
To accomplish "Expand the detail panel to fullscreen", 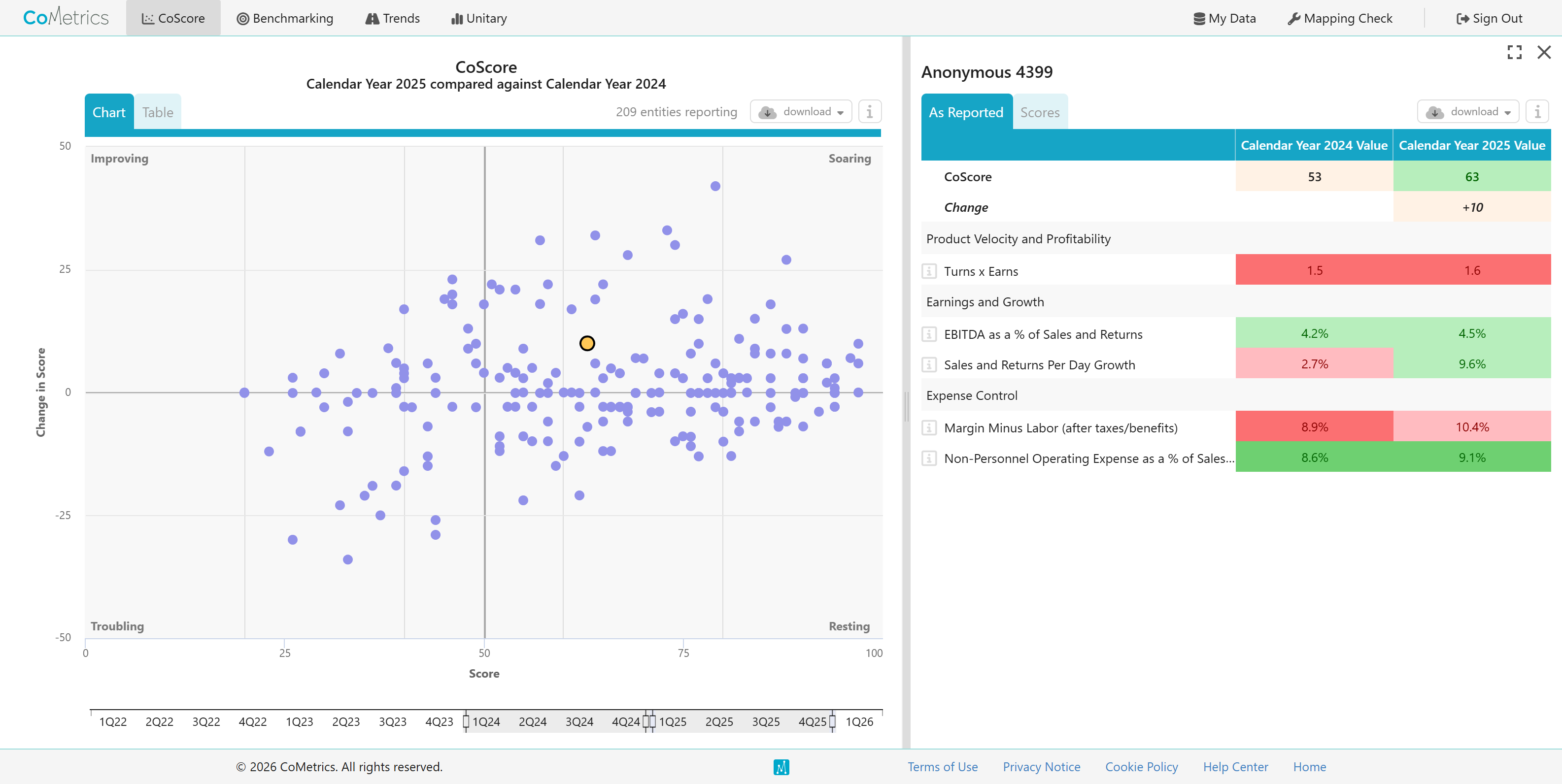I will click(1515, 52).
